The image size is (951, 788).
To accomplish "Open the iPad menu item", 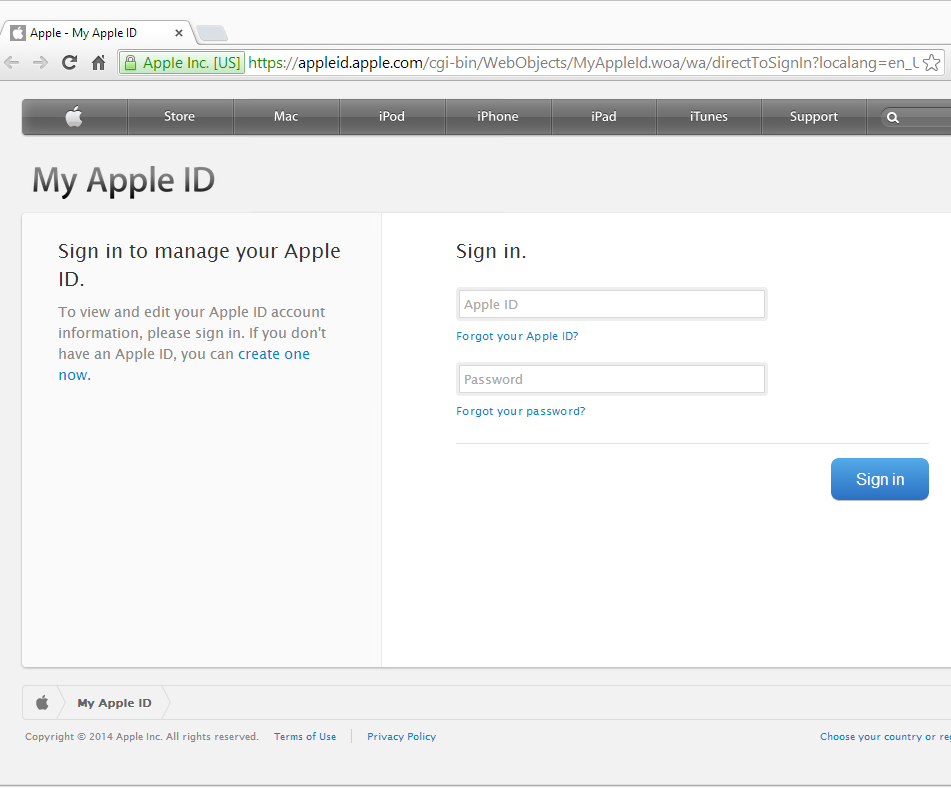I will (603, 116).
